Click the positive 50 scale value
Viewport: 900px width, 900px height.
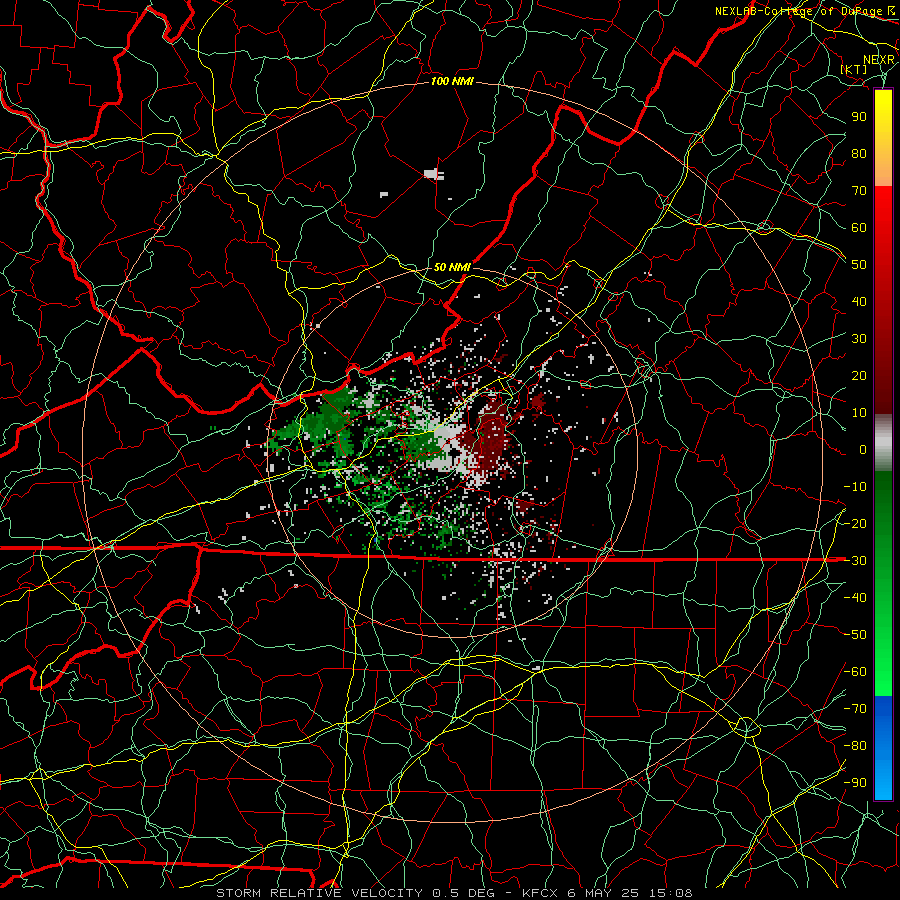[859, 265]
